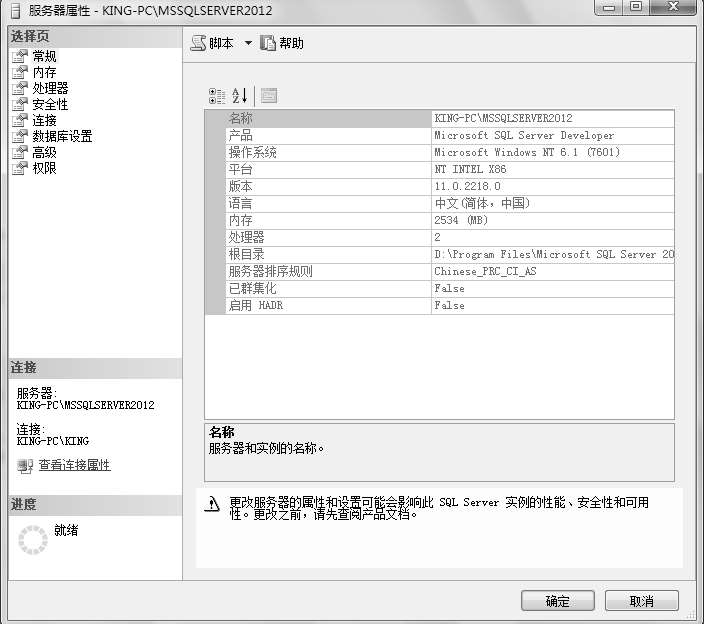Open the 脚本 dropdown arrow
This screenshot has height=624, width=704.
(248, 43)
